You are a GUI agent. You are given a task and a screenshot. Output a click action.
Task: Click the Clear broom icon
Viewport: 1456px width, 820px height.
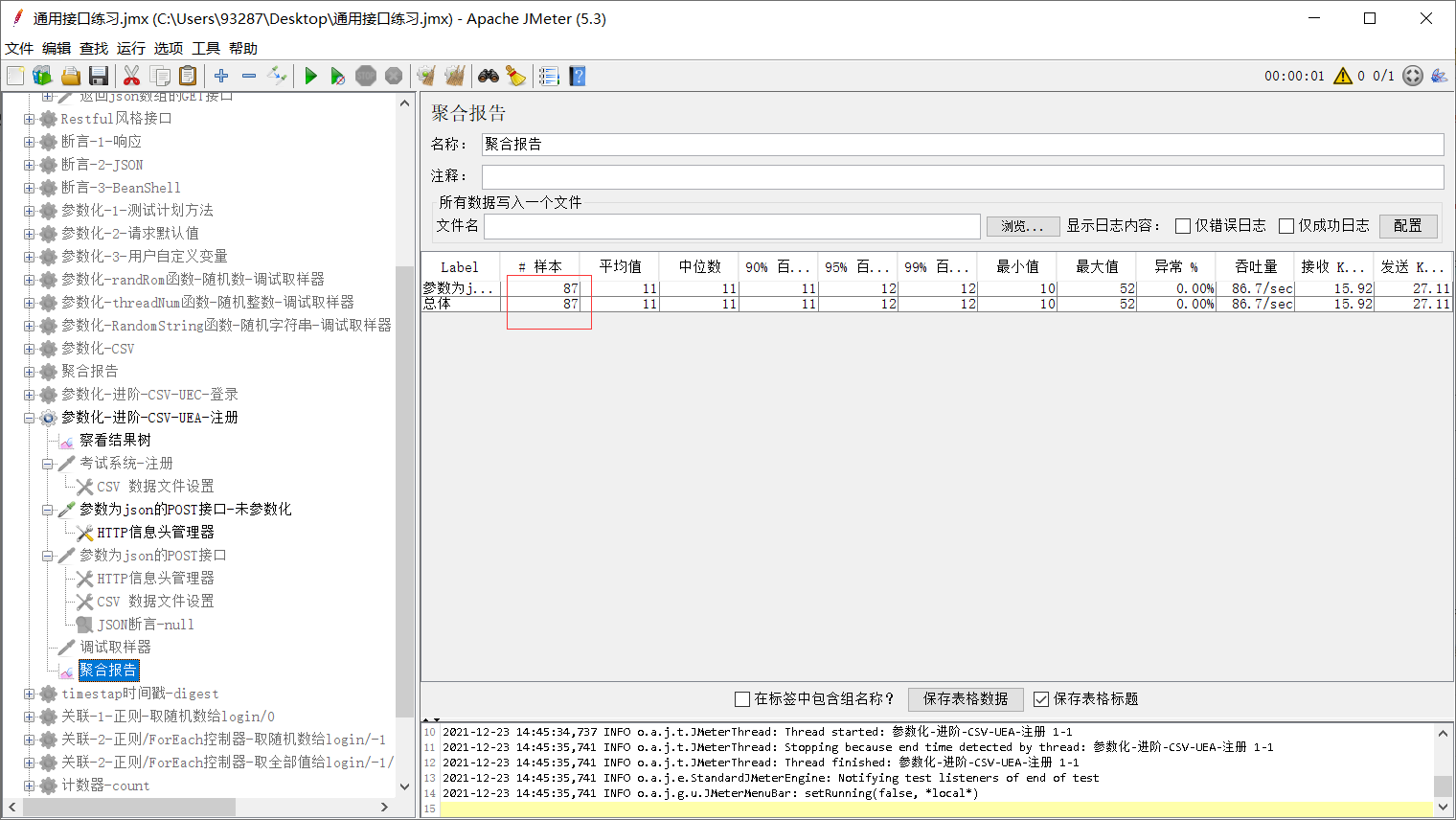coord(426,76)
